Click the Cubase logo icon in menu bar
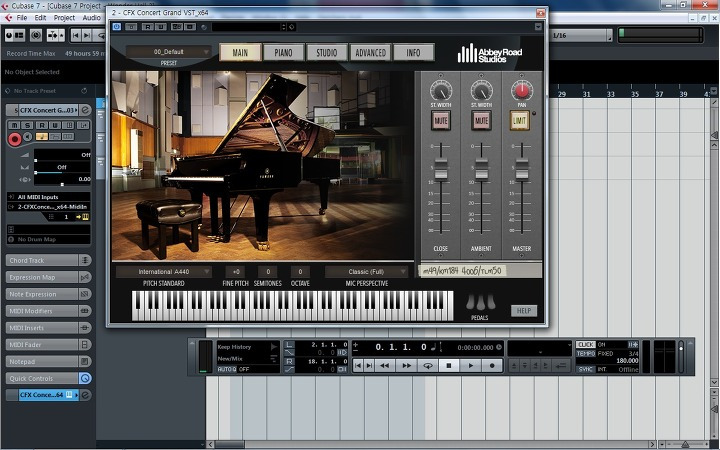 click(x=7, y=18)
